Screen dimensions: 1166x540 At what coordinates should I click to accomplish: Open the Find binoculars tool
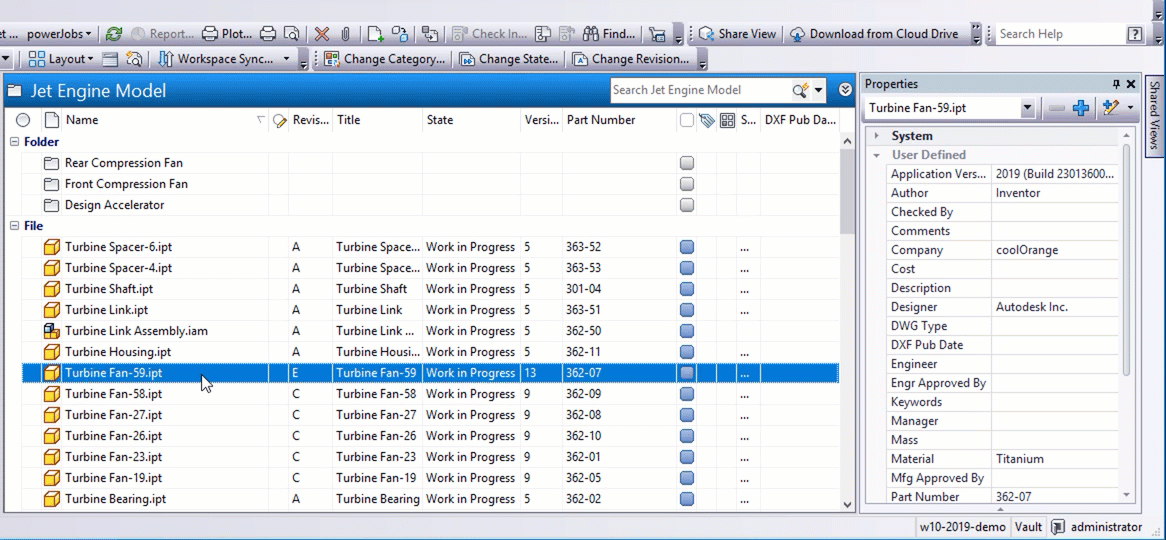point(610,33)
